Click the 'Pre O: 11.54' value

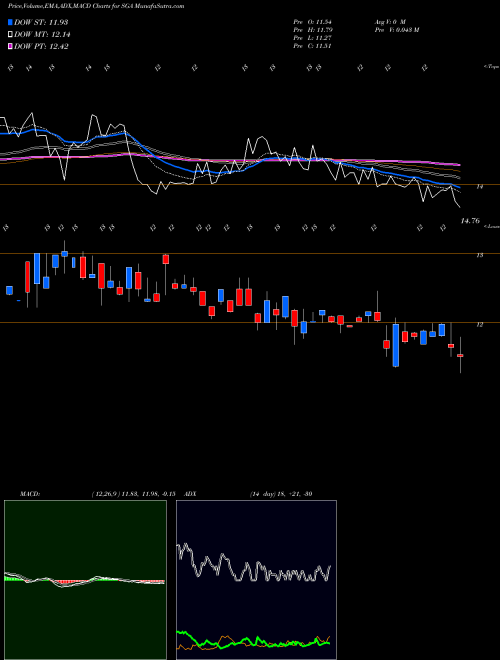point(313,21)
